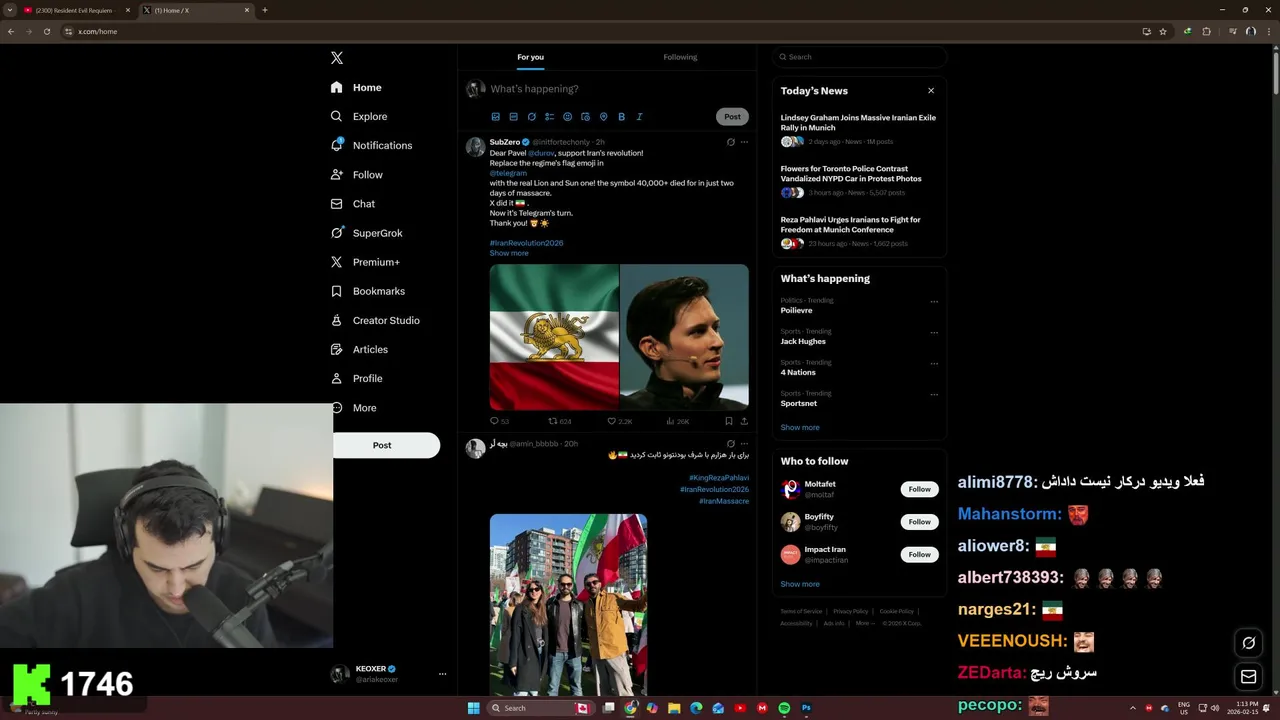Click the large white Post sidebar button
The height and width of the screenshot is (720, 1280).
(386, 445)
